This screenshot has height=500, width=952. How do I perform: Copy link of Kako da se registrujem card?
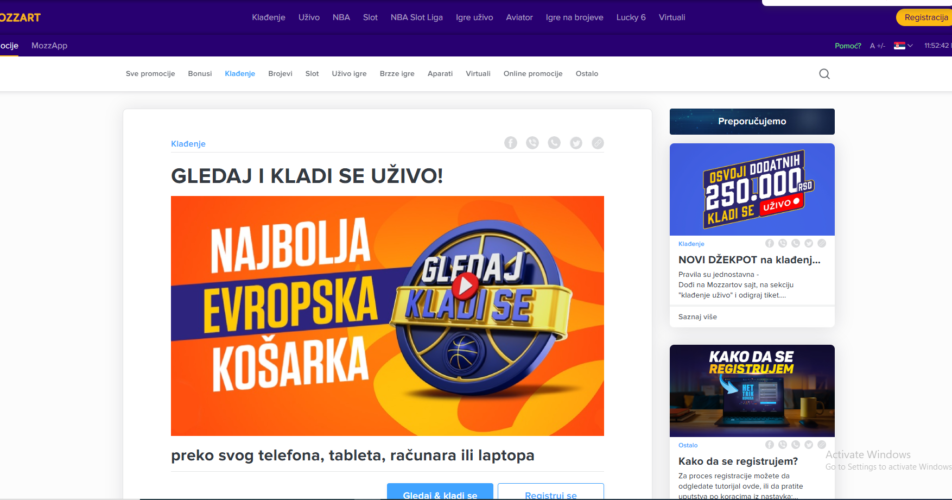(x=821, y=445)
